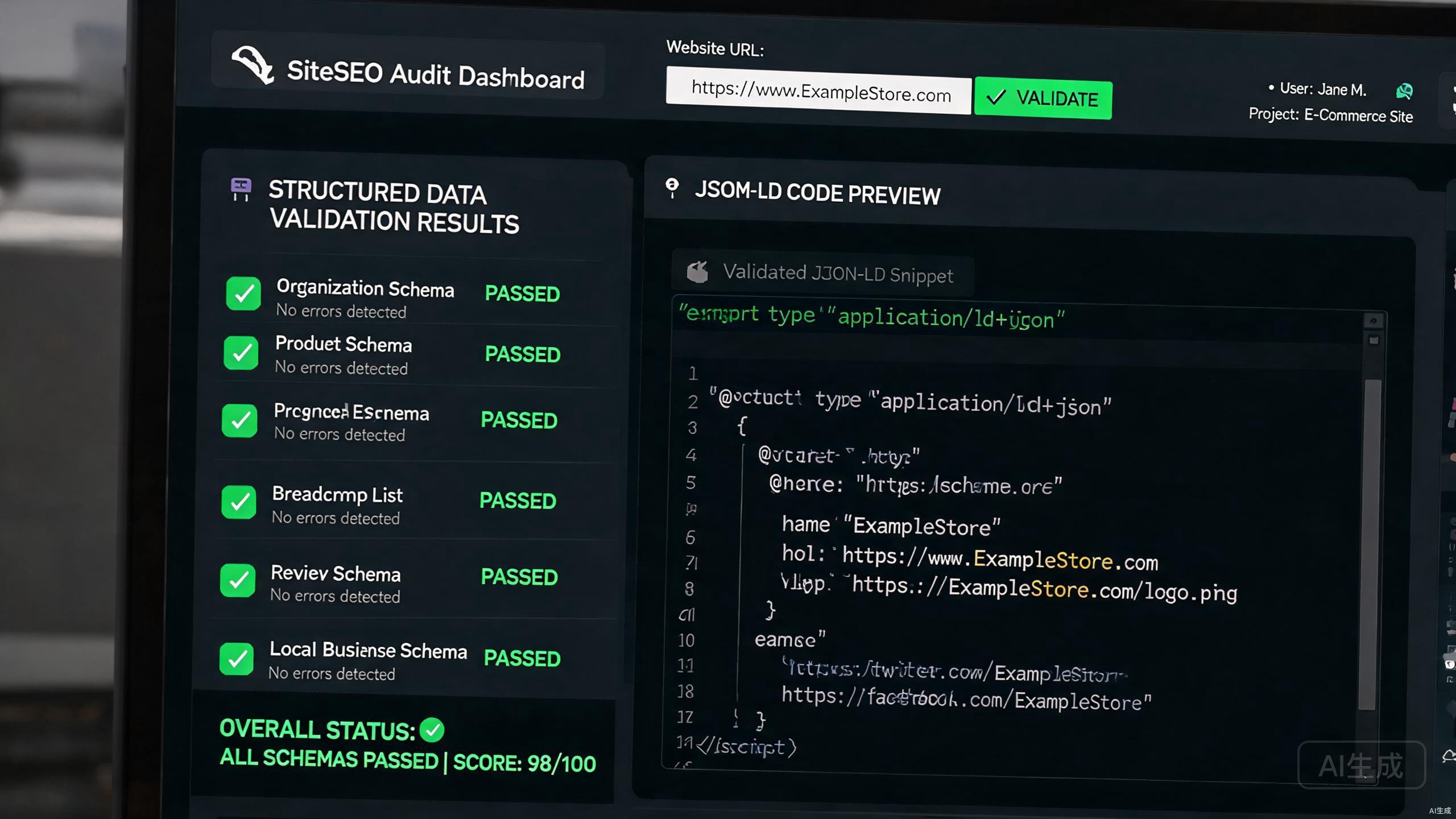Click the icon beside Validated JJON-LD Snippet
The height and width of the screenshot is (819, 1456).
(x=698, y=272)
